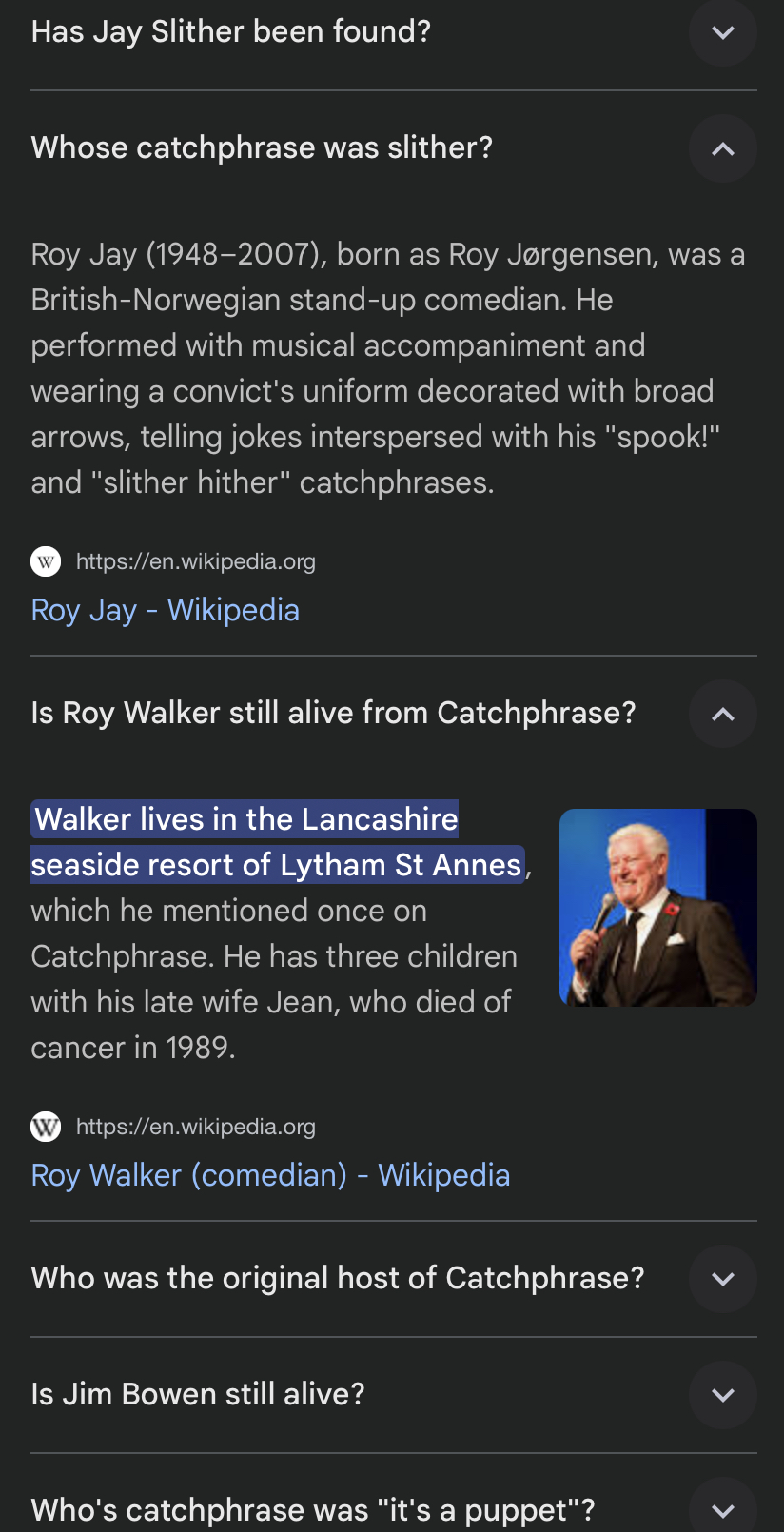This screenshot has height=1532, width=784.
Task: Collapse 'Whose catchphrase was slither?' chevron
Action: tap(722, 148)
